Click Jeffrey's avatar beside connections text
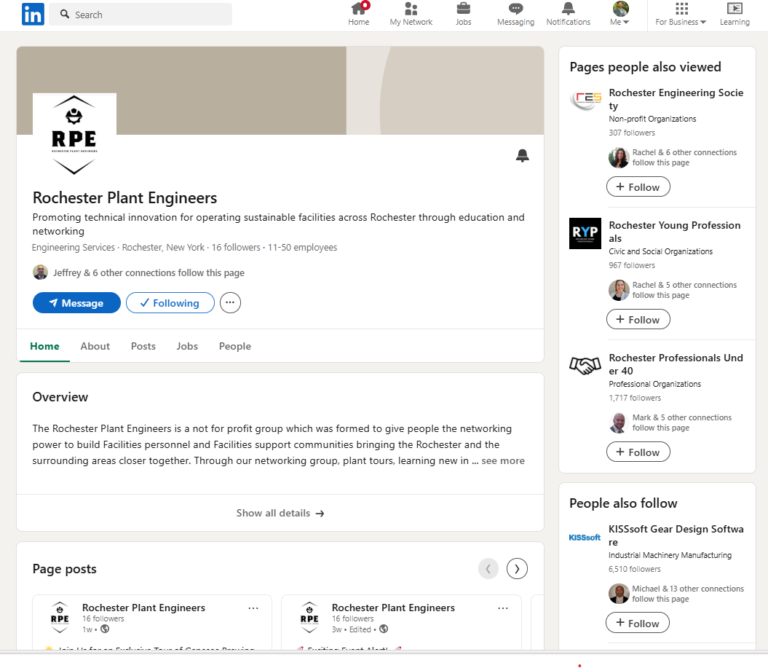This screenshot has width=768, height=668. click(x=40, y=272)
